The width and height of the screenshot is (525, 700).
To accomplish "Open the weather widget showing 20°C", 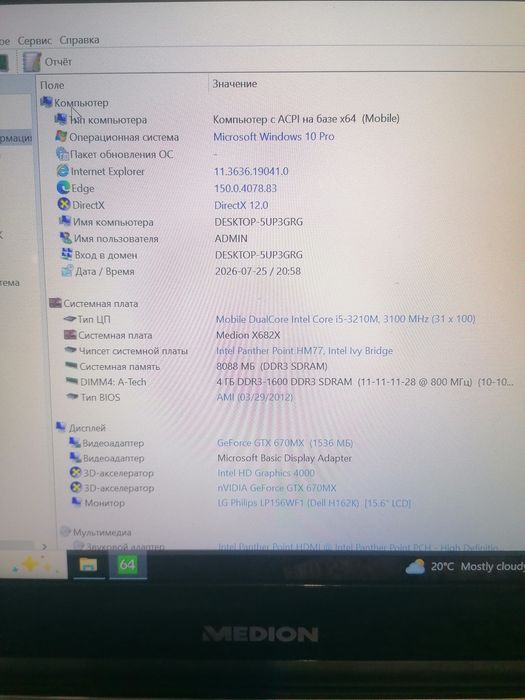I will coord(464,566).
